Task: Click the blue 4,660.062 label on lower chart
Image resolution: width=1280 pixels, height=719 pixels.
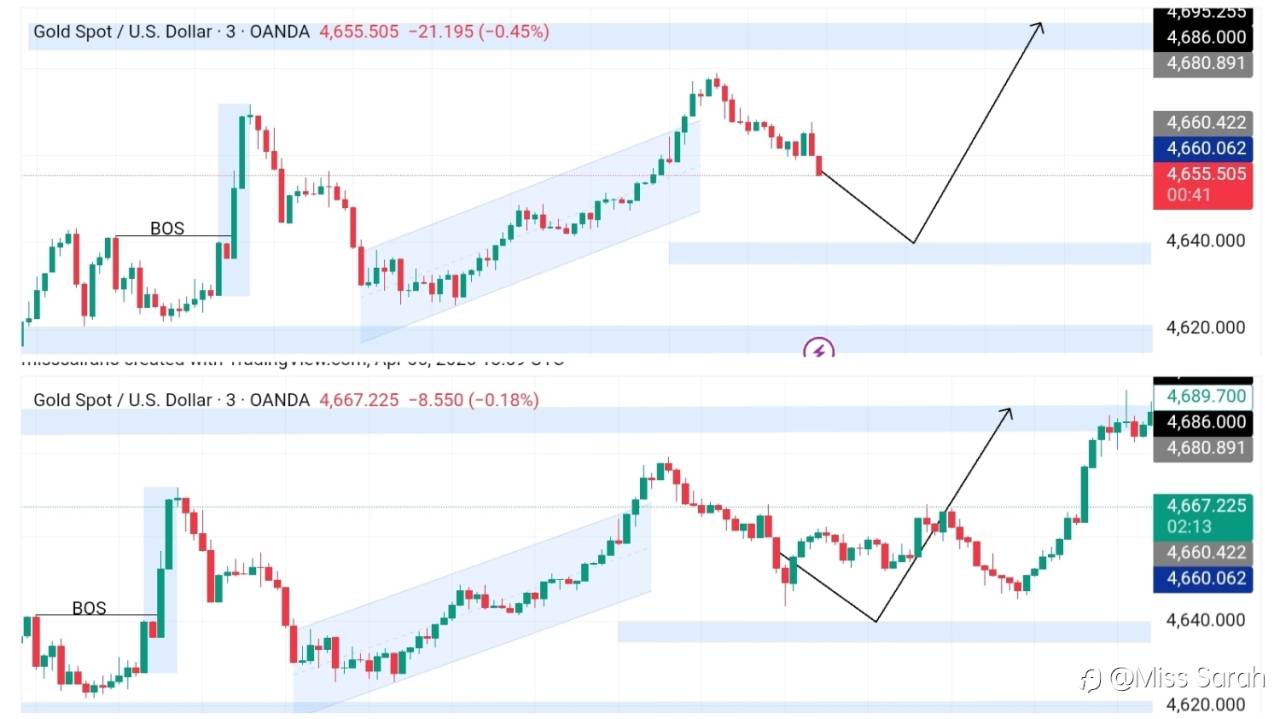Action: coord(1203,577)
